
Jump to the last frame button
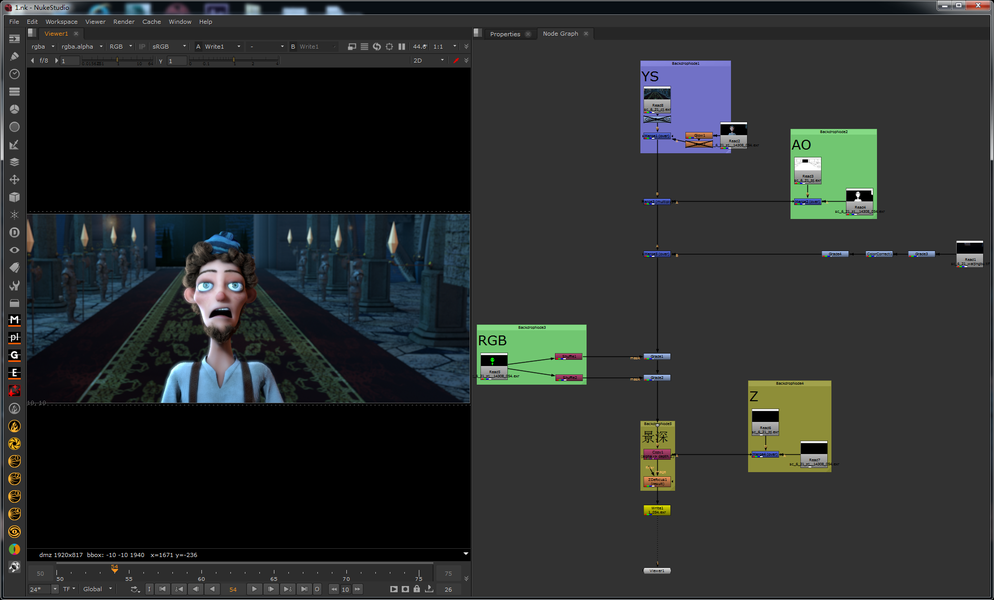[x=304, y=589]
